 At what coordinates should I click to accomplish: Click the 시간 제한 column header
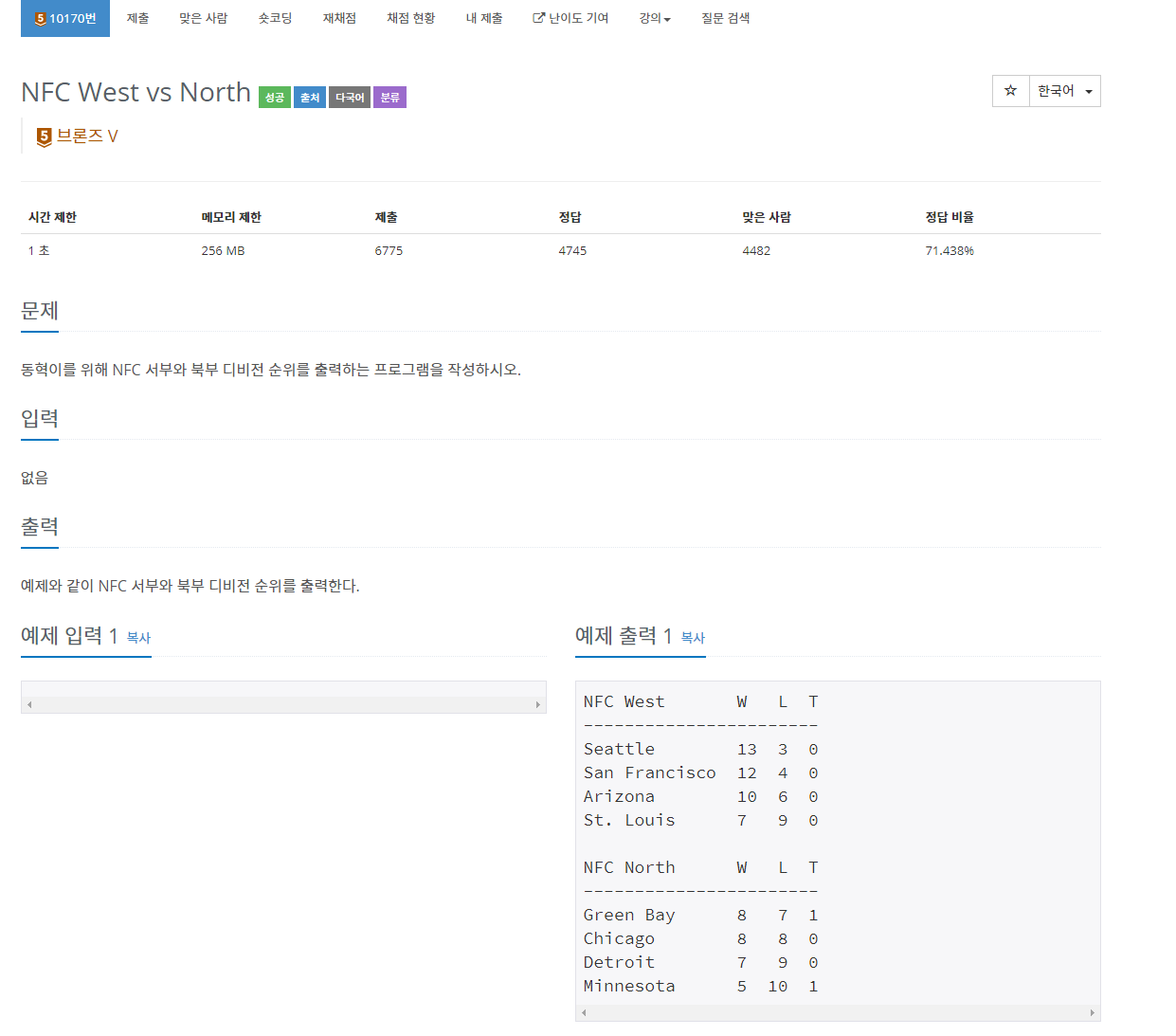pos(52,217)
